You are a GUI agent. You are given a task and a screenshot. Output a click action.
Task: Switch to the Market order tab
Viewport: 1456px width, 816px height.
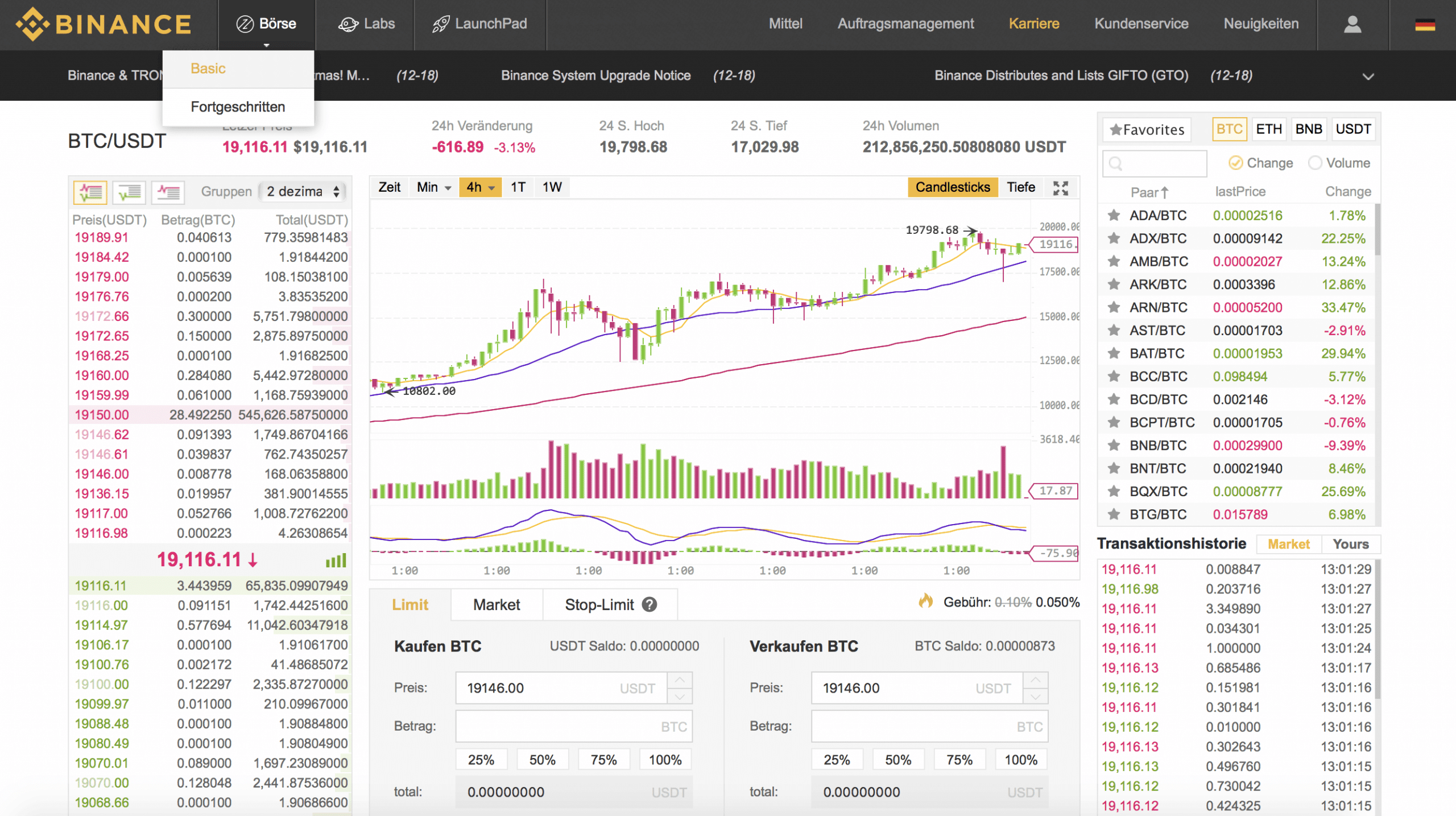497,604
